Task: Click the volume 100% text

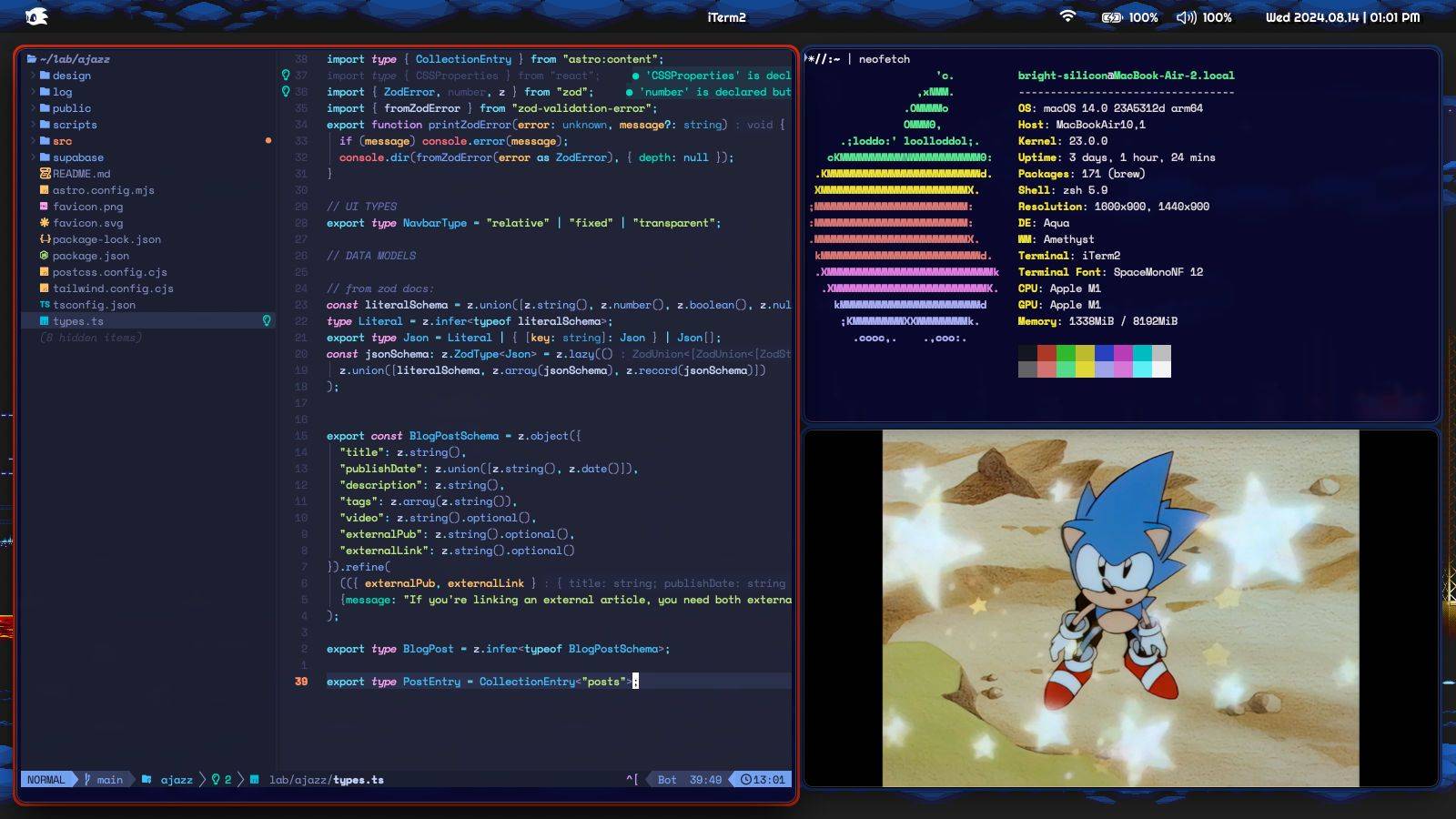Action: [x=1217, y=17]
